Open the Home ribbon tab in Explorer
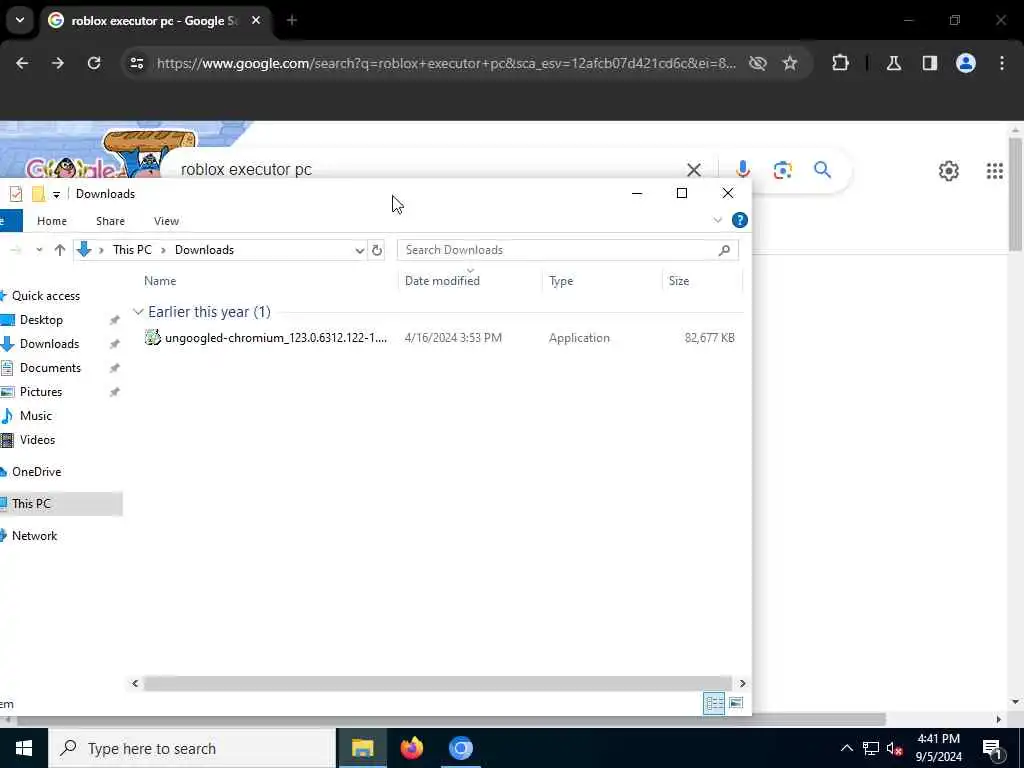 click(x=52, y=221)
